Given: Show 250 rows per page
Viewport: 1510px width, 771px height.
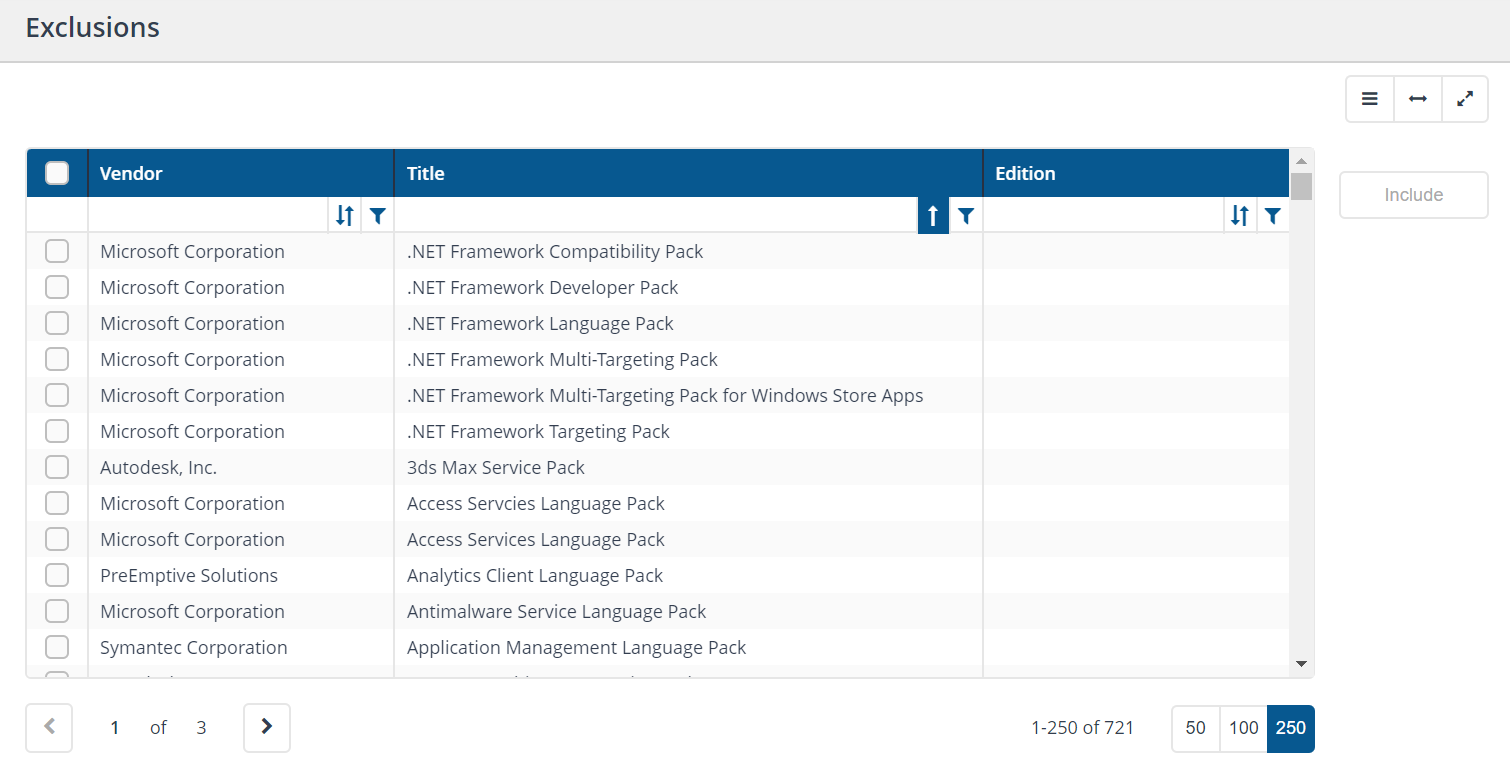Looking at the screenshot, I should pyautogui.click(x=1291, y=728).
